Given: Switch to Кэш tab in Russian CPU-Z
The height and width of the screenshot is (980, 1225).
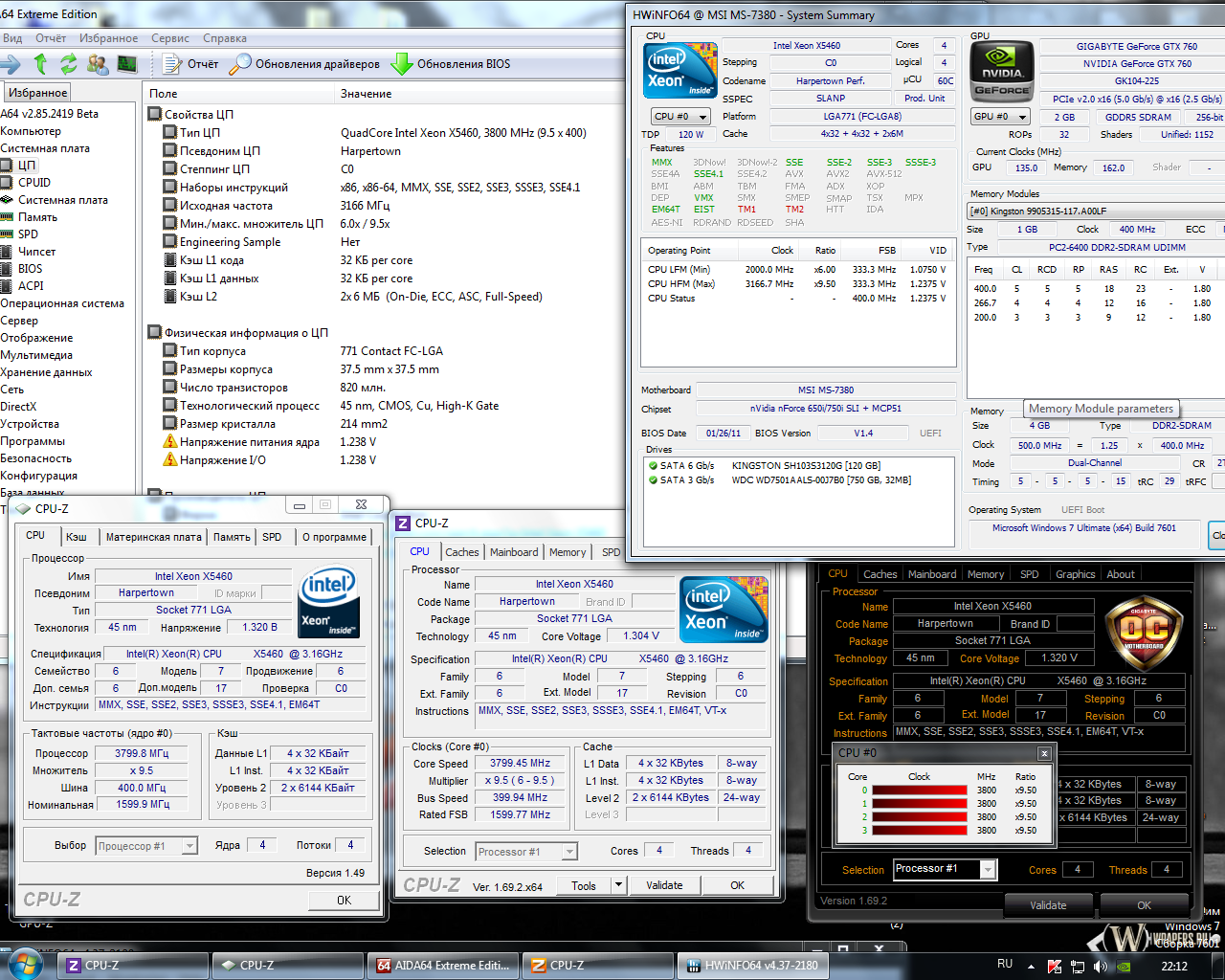Looking at the screenshot, I should point(77,537).
